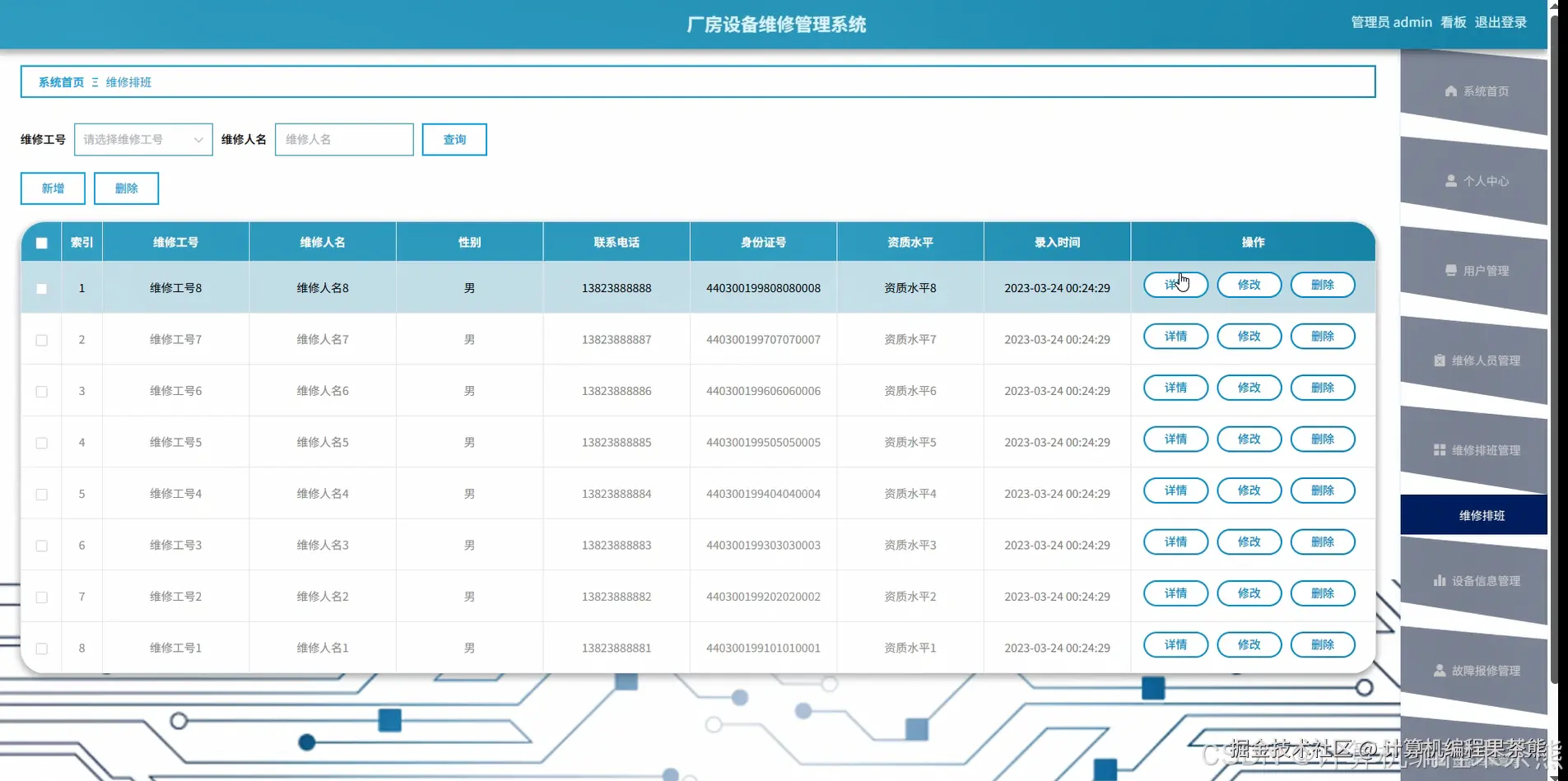This screenshot has height=781, width=1568.
Task: Click 删除 in the 维修工号3 row
Action: (x=1322, y=542)
